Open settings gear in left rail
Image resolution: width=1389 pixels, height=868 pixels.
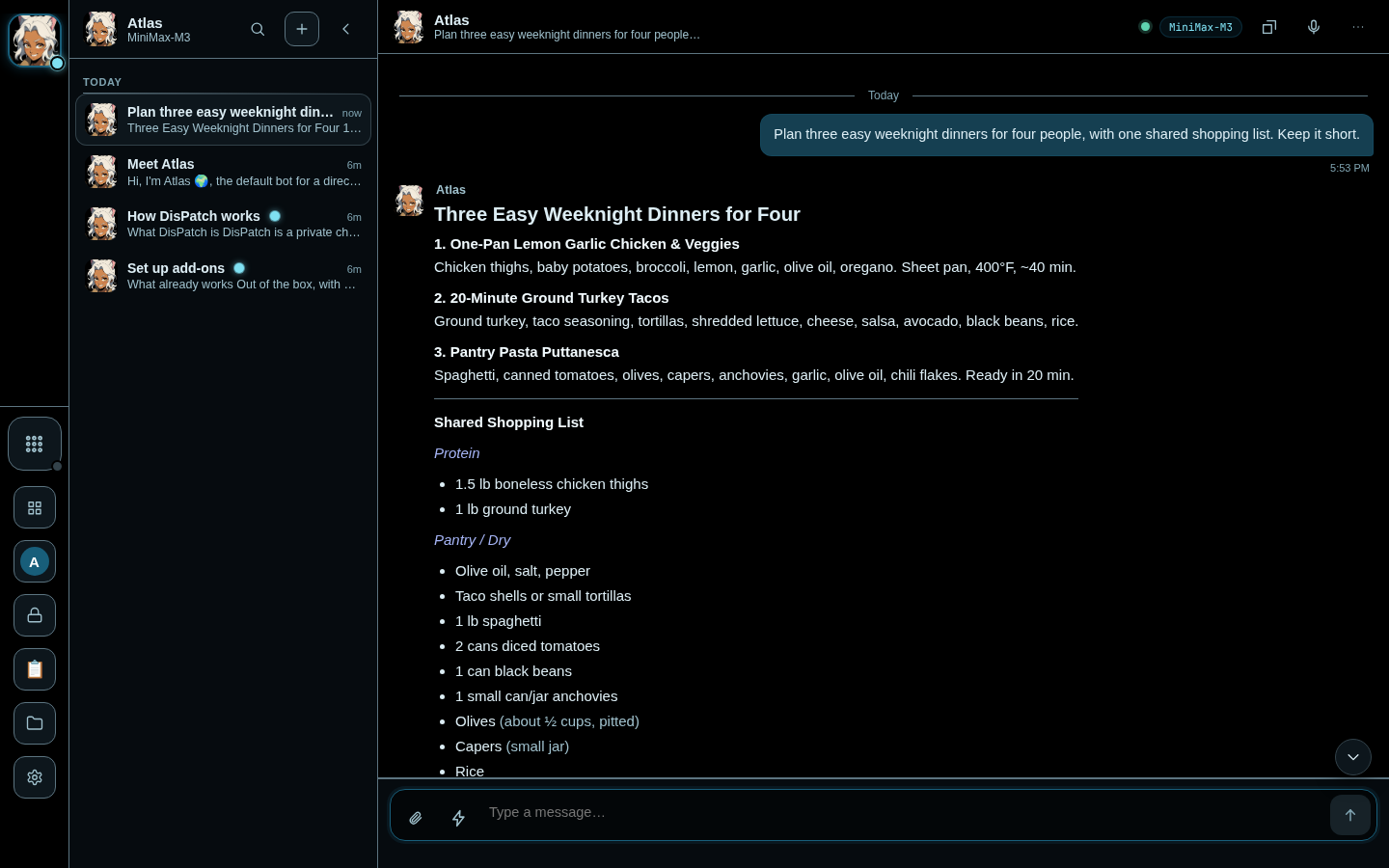pos(35,777)
